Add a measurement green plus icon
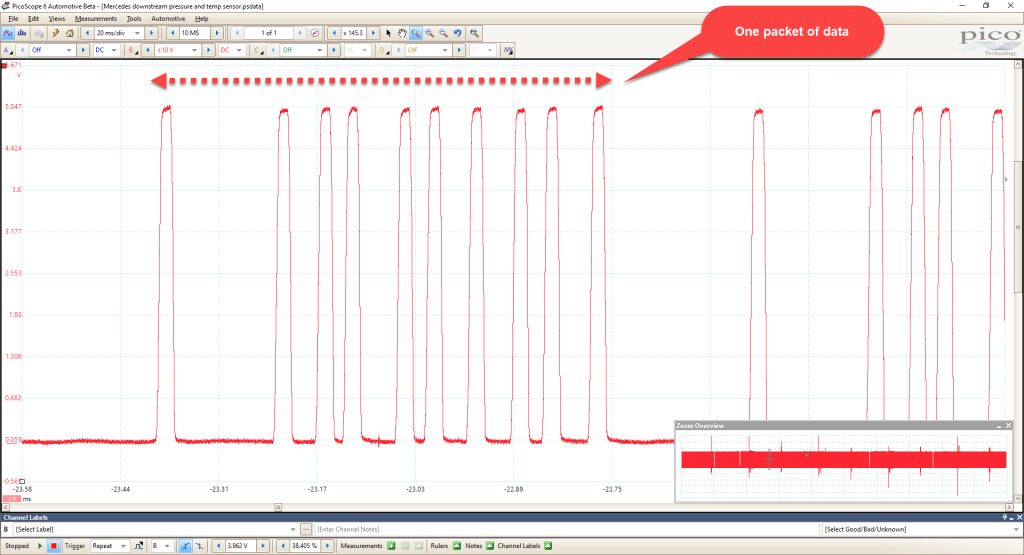 point(391,546)
